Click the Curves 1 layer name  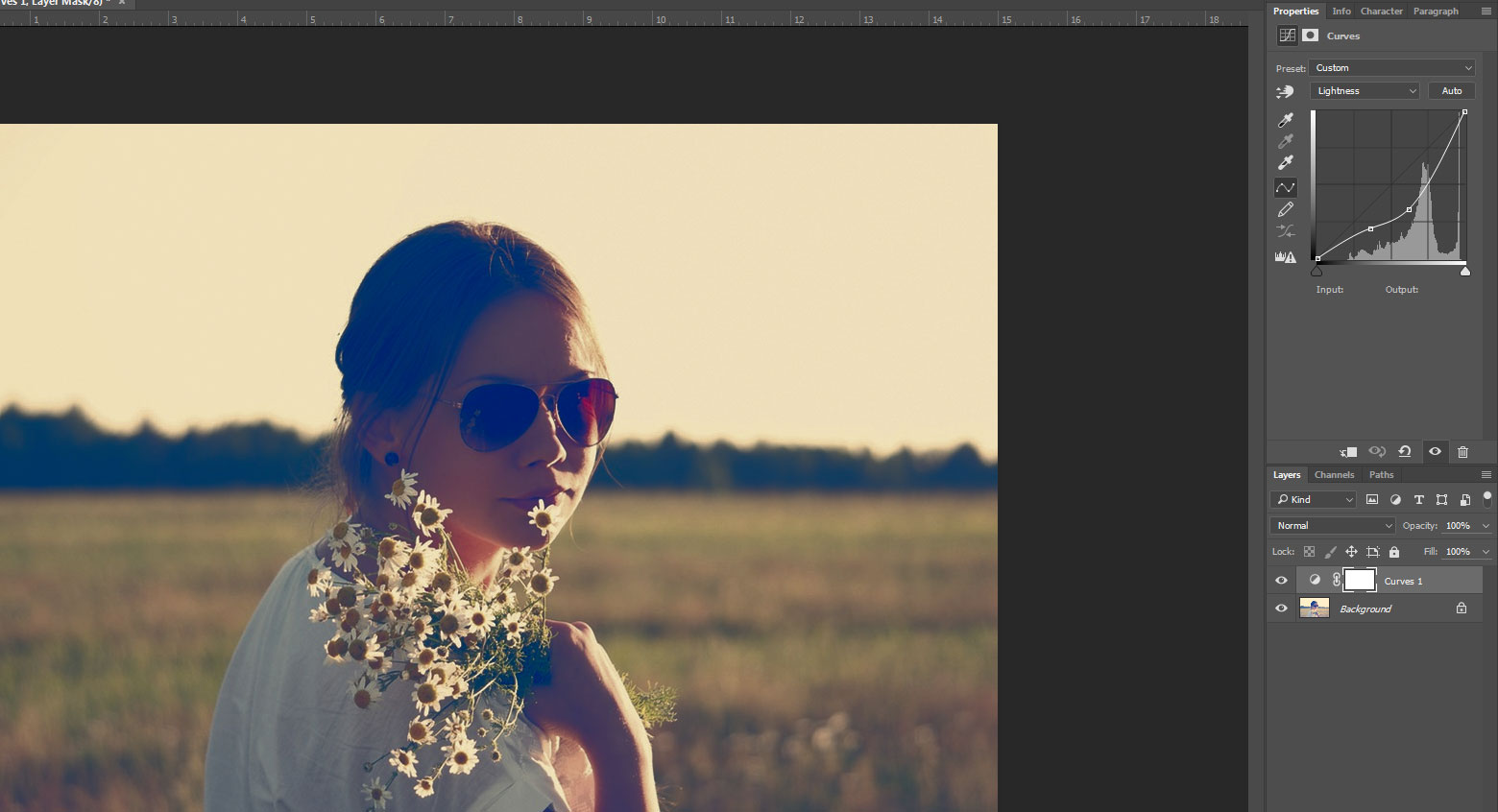1403,582
